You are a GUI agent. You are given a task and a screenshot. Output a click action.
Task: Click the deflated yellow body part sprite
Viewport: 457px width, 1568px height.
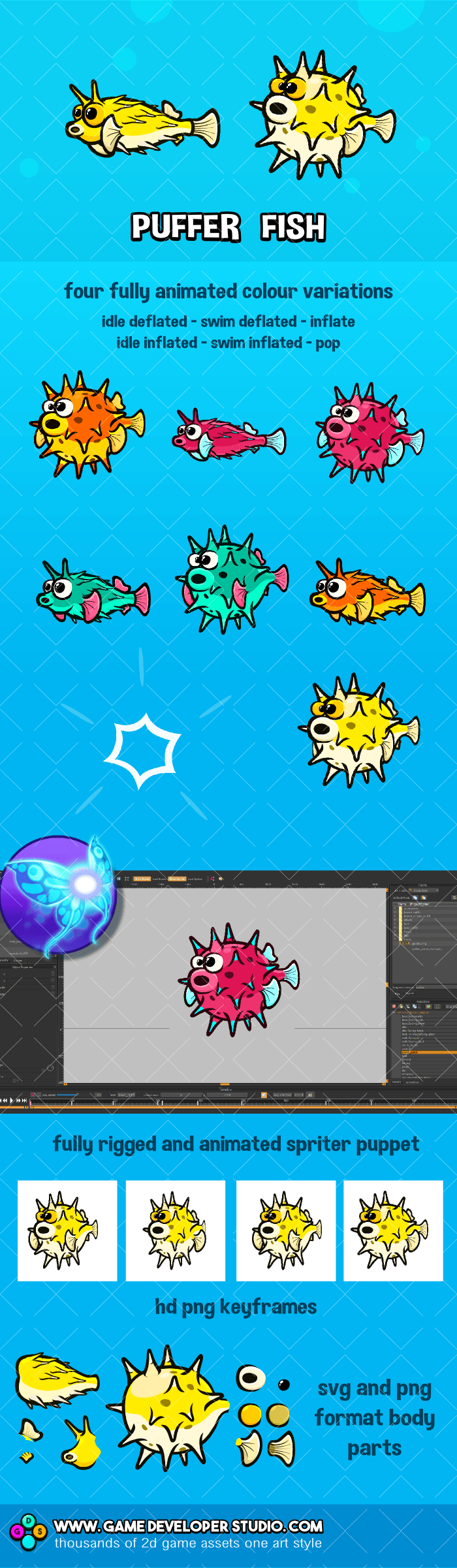coord(57,1379)
